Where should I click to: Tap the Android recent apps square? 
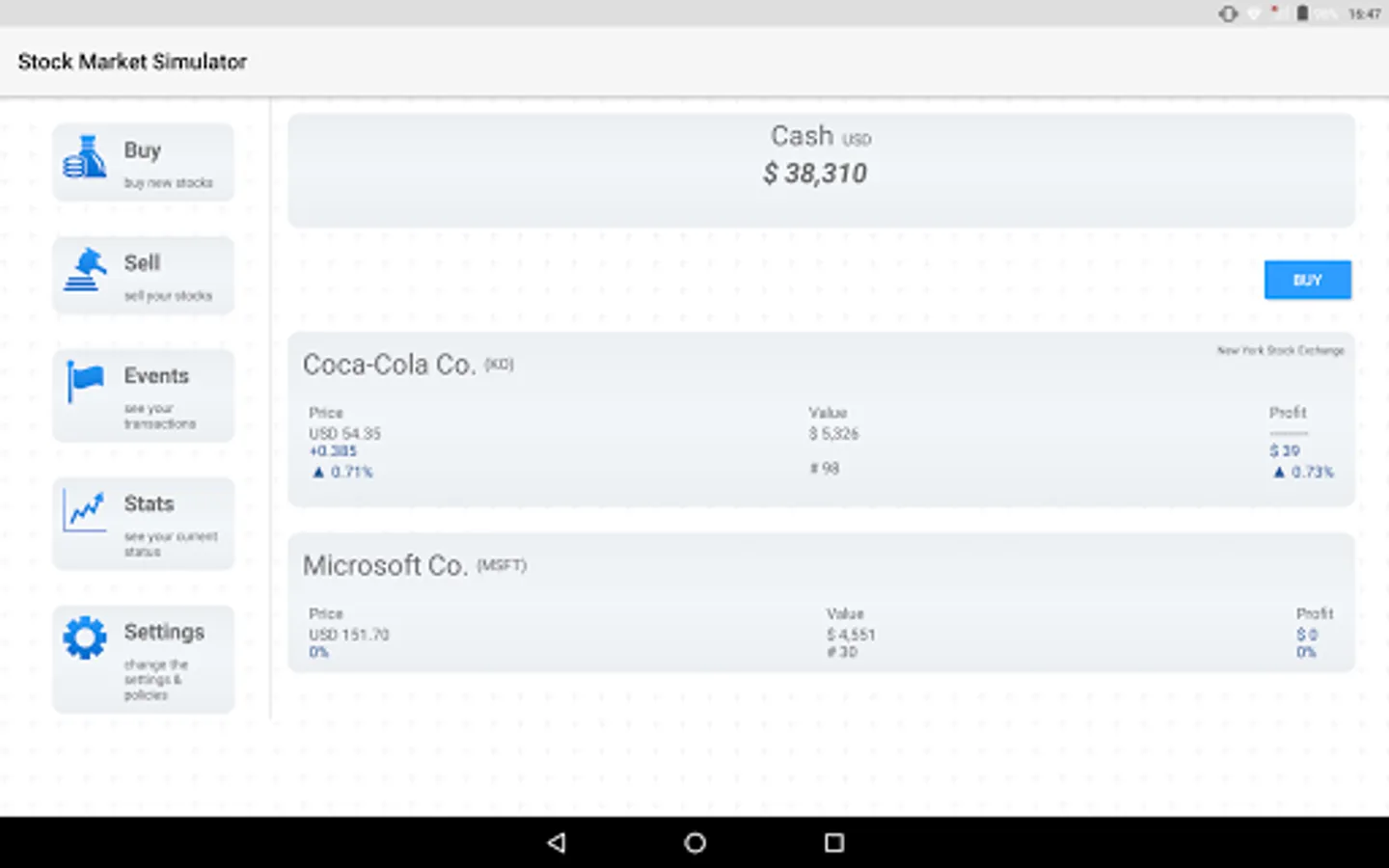point(834,843)
